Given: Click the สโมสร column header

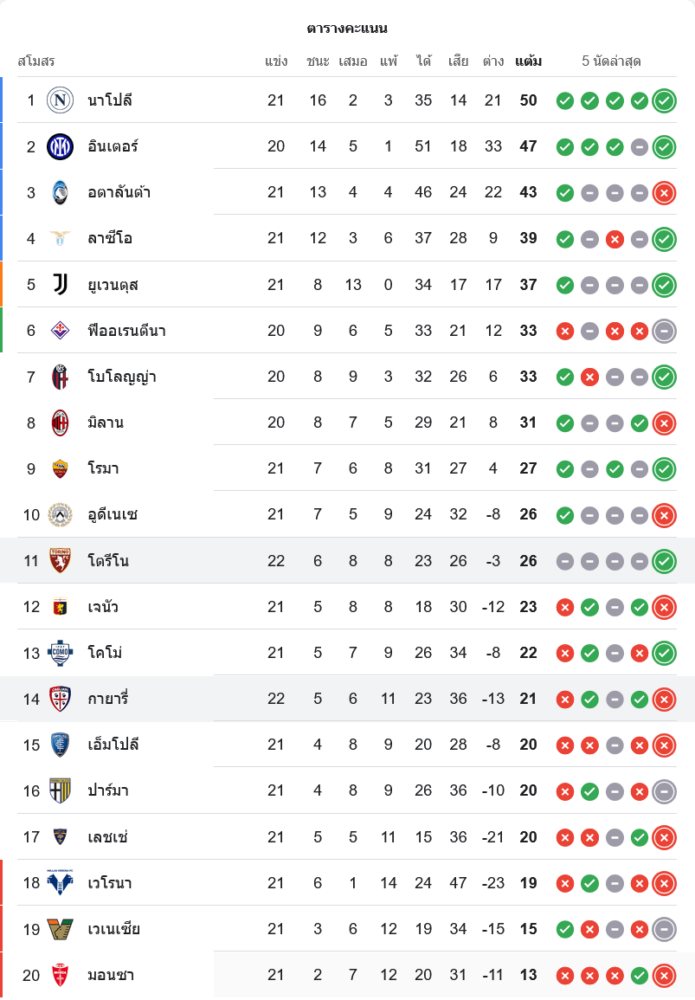Looking at the screenshot, I should click(x=36, y=61).
